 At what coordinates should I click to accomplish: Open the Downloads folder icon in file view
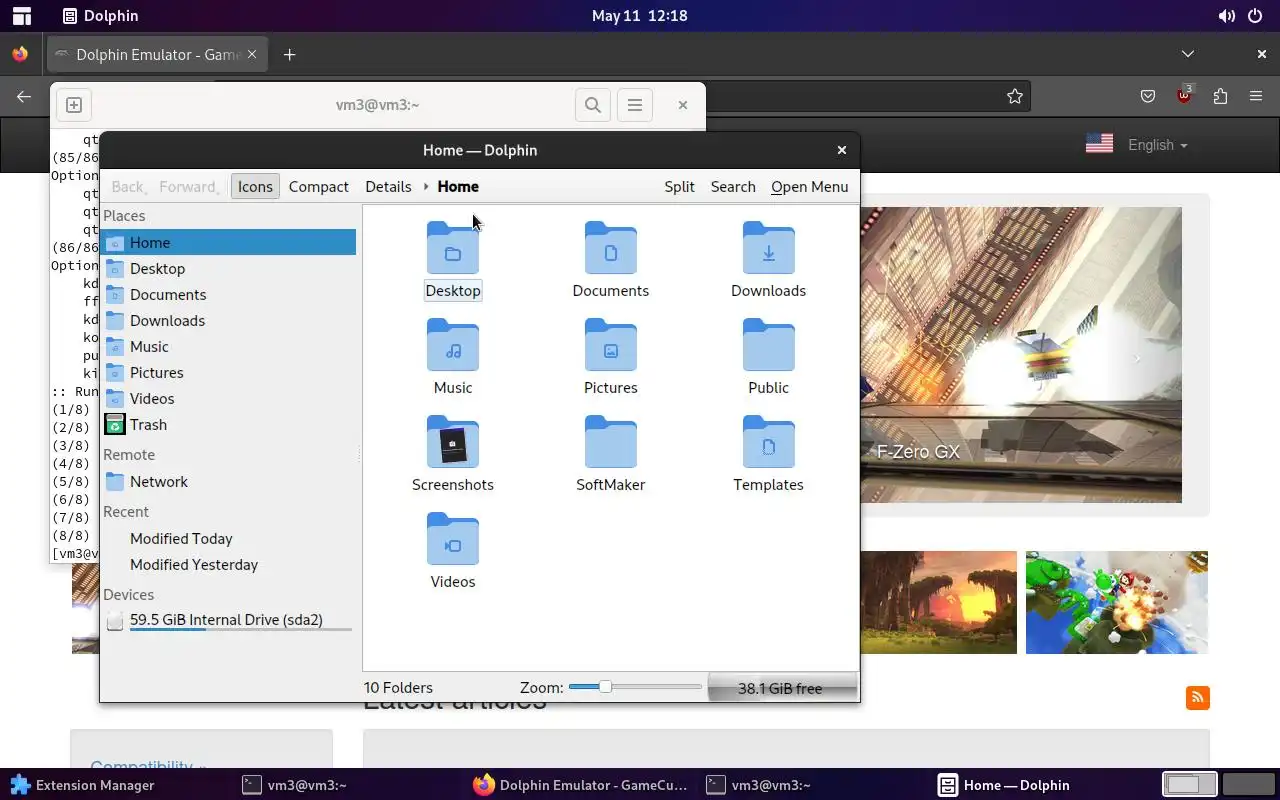tap(768, 248)
